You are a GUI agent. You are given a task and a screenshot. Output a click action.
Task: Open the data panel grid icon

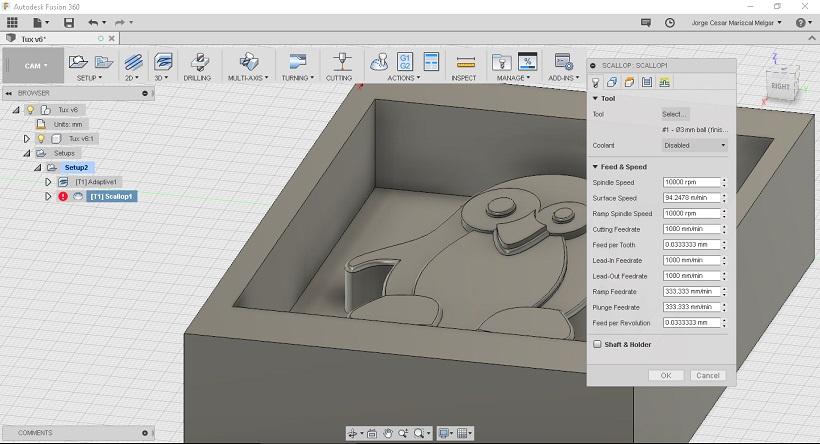pyautogui.click(x=12, y=22)
